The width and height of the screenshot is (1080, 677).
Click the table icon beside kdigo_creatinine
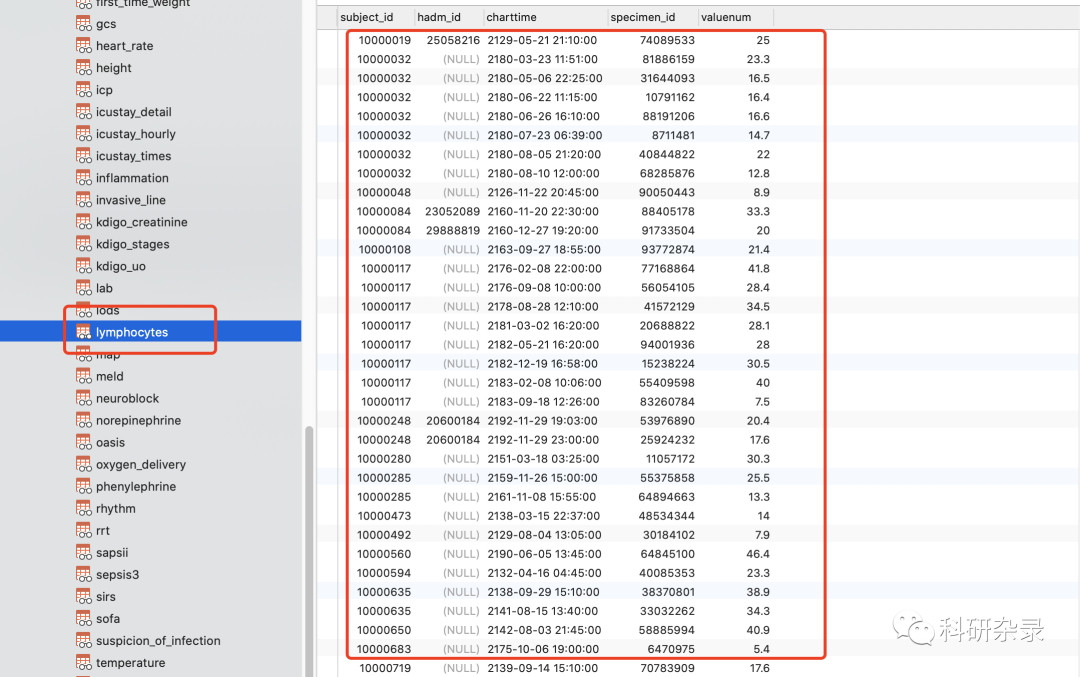83,222
